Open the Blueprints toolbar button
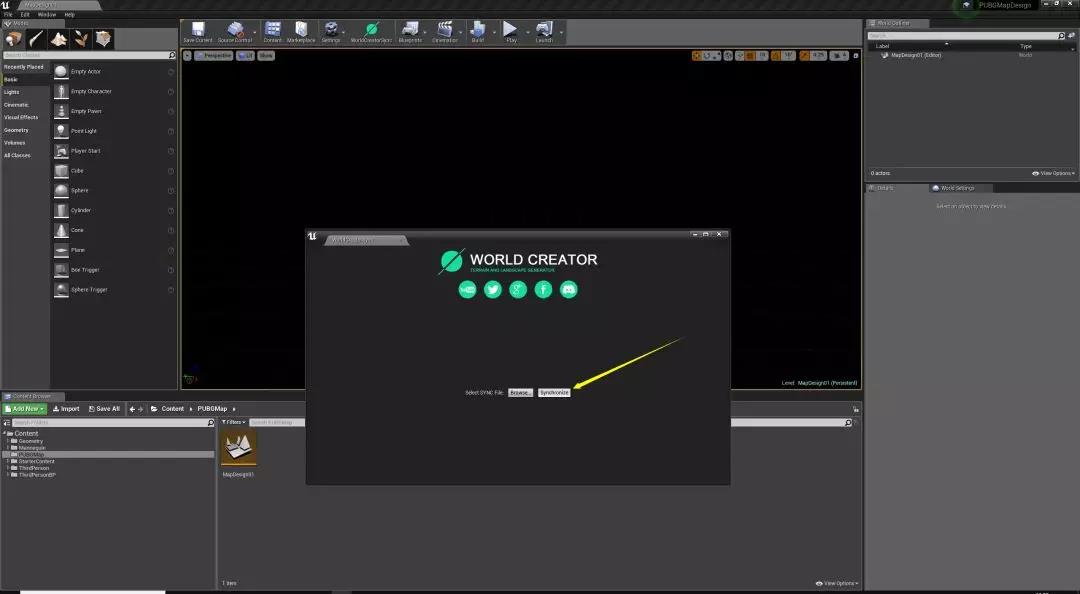This screenshot has height=594, width=1080. click(x=410, y=32)
